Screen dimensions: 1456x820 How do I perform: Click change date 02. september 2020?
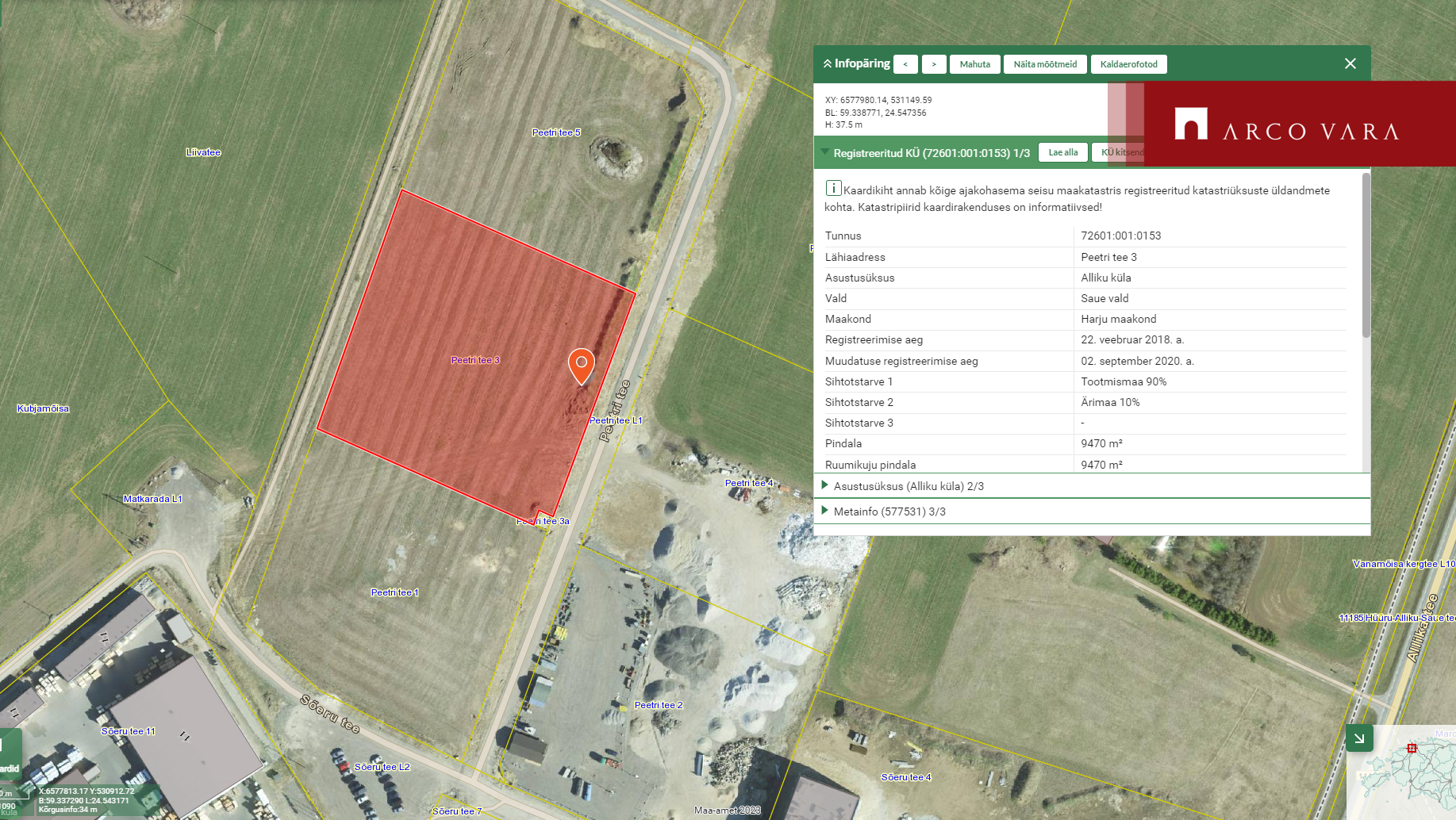1137,361
